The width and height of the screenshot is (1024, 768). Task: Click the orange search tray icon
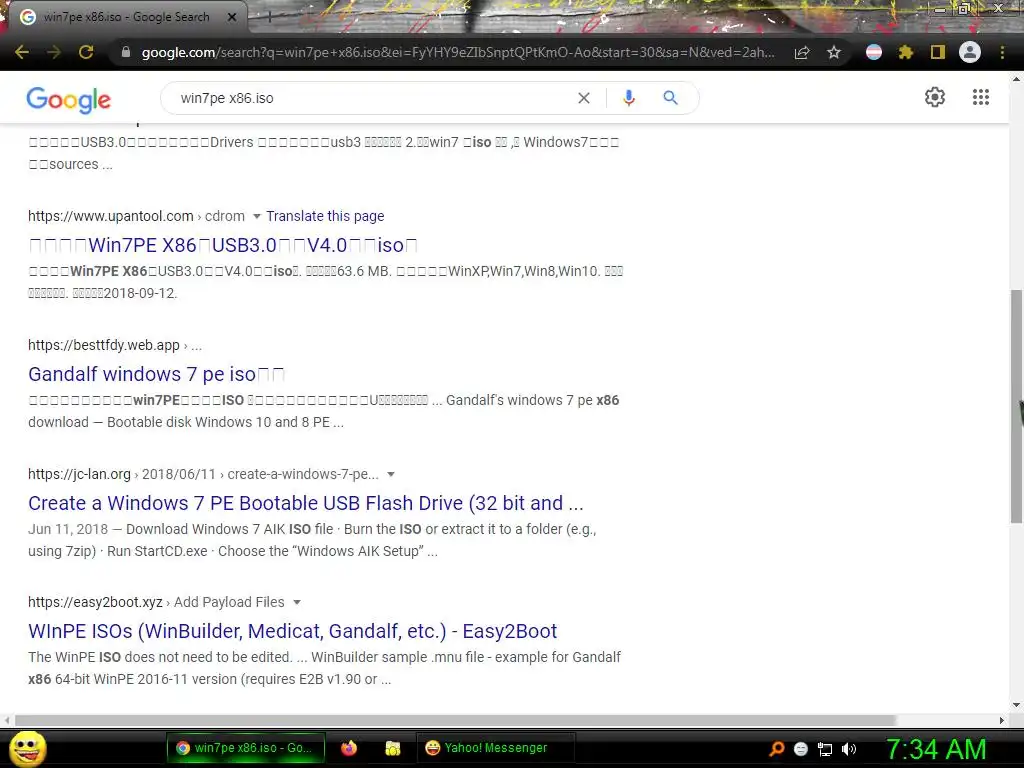coord(776,748)
